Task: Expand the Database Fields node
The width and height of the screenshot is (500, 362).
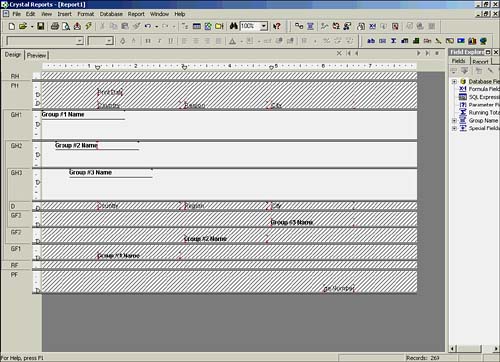Action: [x=454, y=81]
